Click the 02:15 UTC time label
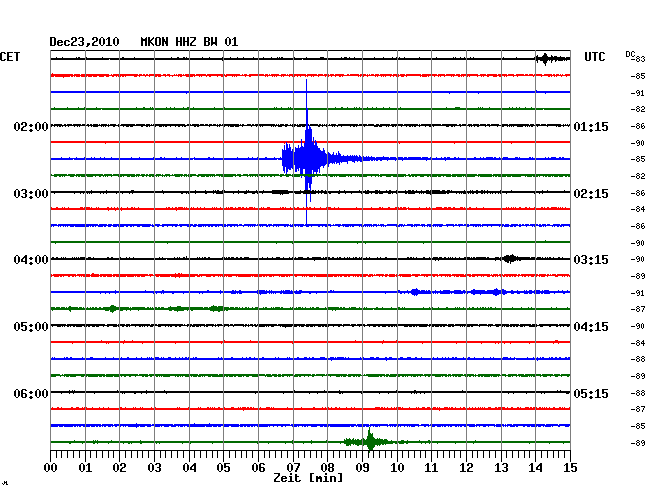The image size is (650, 494). click(x=591, y=194)
